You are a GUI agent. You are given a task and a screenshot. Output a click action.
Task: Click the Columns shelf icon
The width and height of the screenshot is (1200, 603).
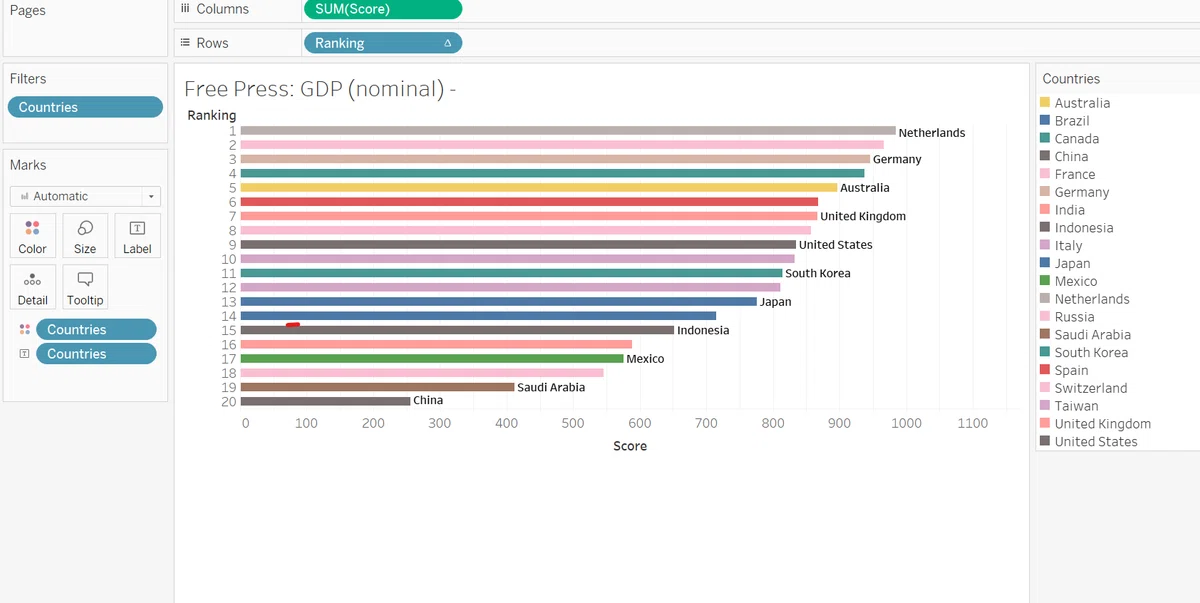pos(185,9)
